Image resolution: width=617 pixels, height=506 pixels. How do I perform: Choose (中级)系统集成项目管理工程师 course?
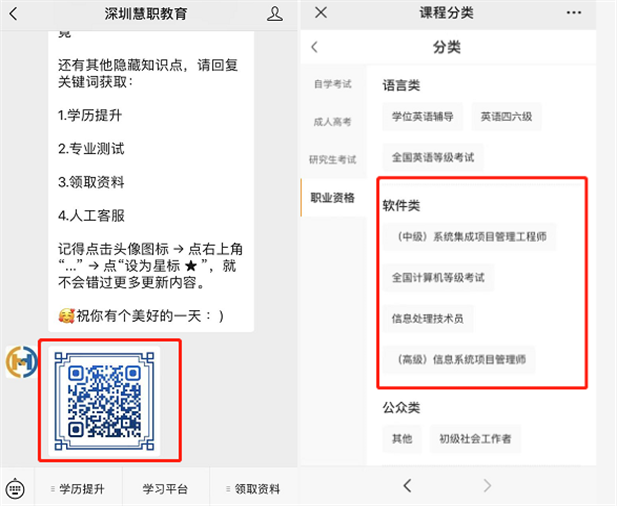click(x=469, y=237)
